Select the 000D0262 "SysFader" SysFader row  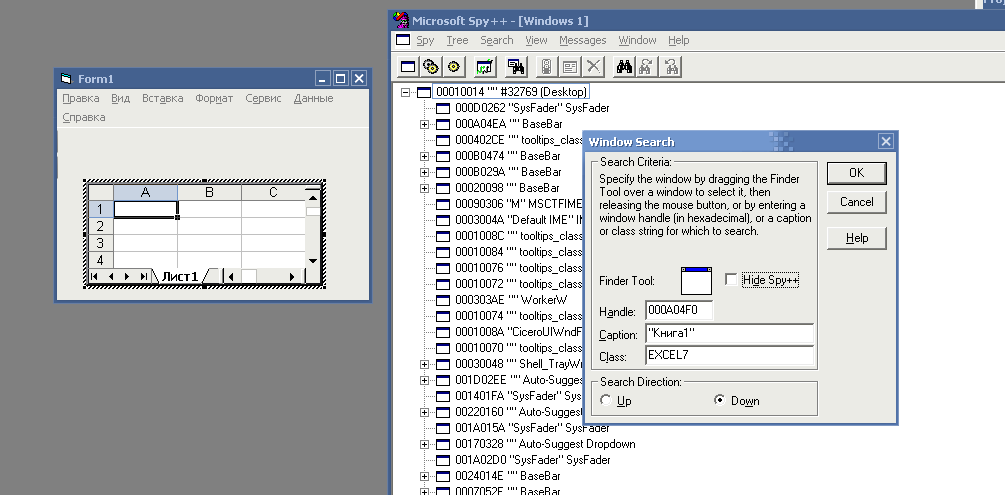pos(532,108)
